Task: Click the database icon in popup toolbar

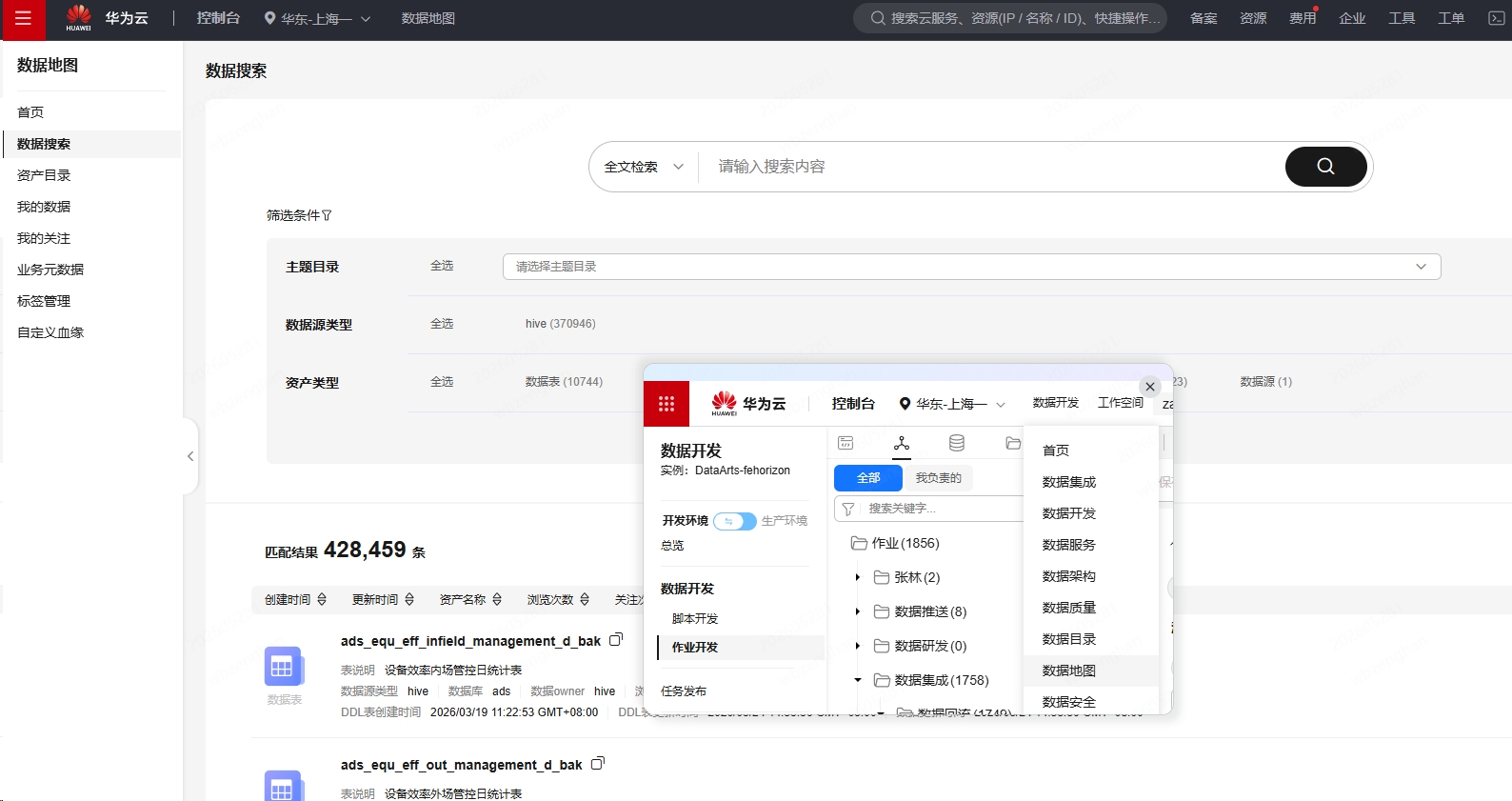Action: point(957,443)
